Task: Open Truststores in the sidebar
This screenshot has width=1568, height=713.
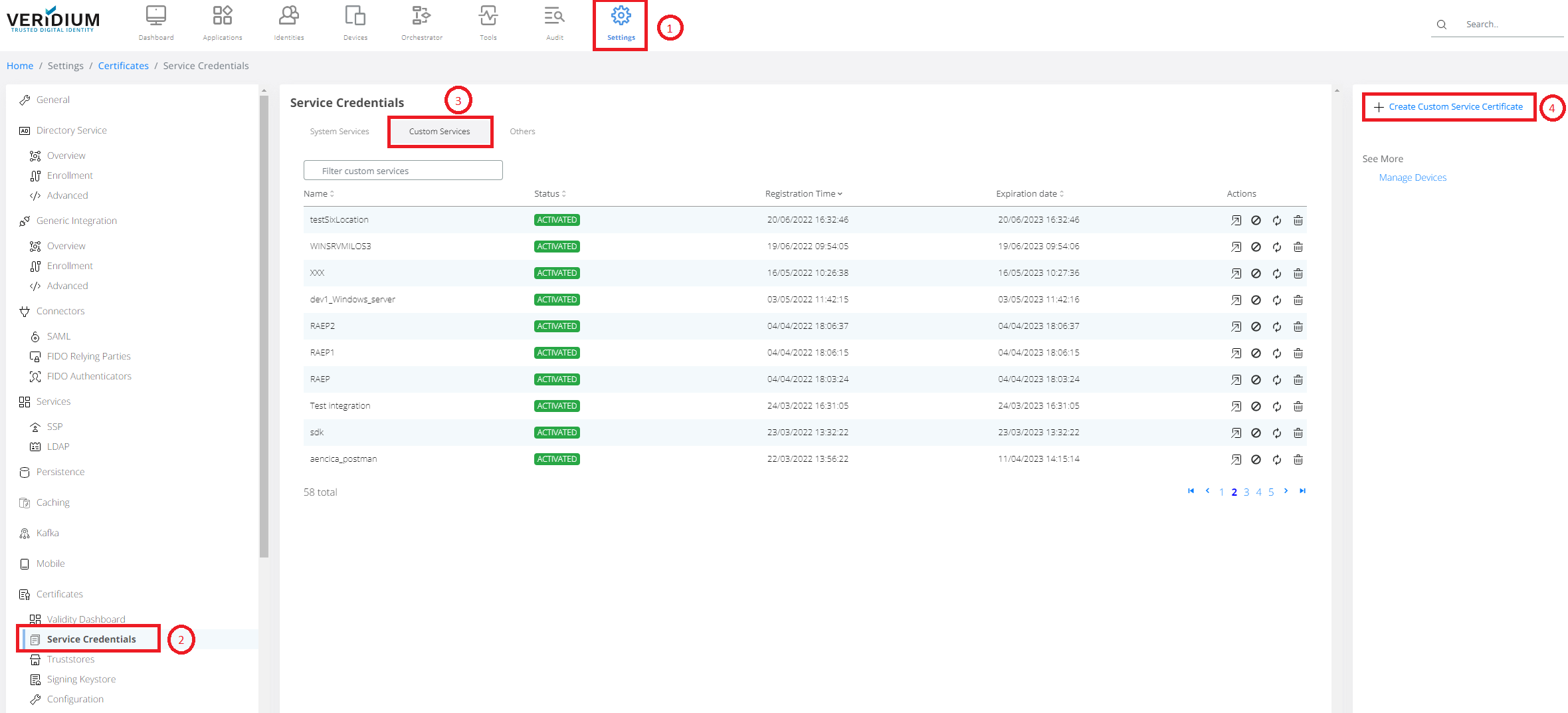Action: pyautogui.click(x=70, y=659)
